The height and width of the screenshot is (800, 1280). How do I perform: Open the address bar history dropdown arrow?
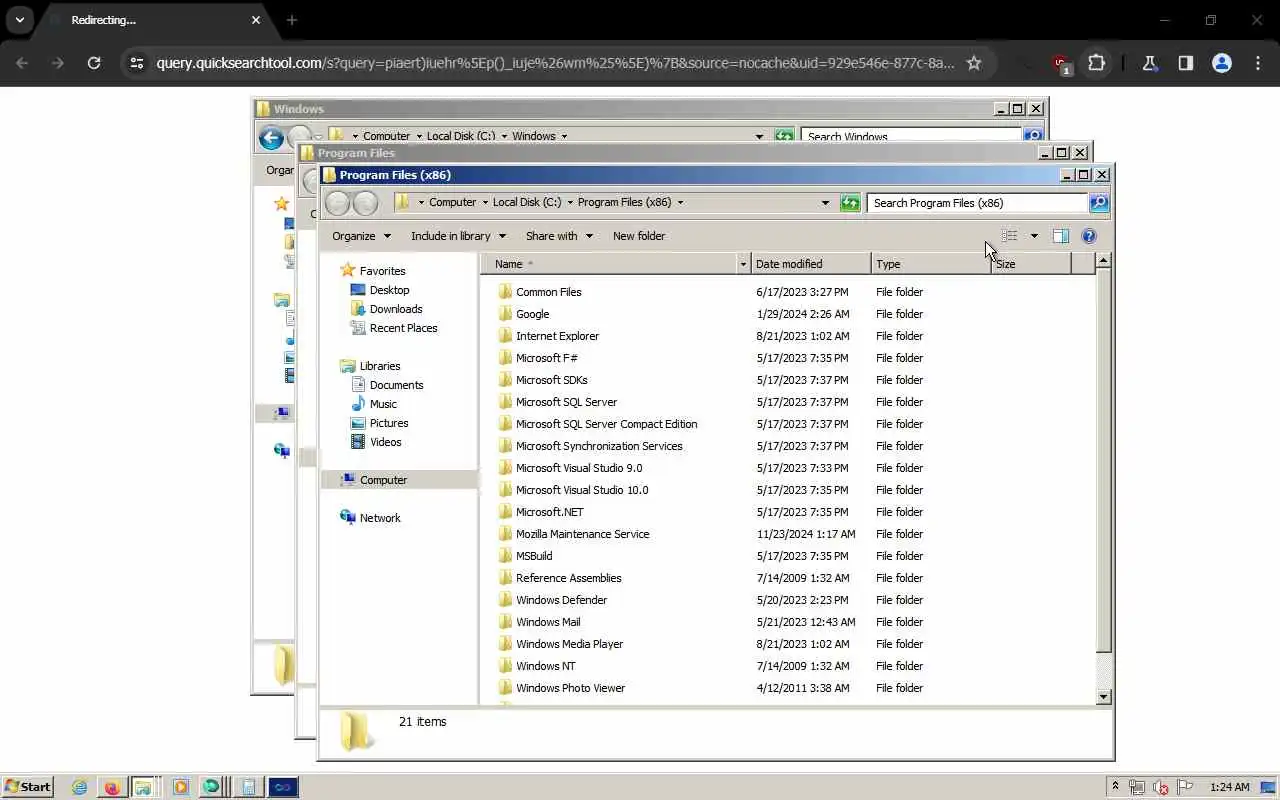point(825,203)
